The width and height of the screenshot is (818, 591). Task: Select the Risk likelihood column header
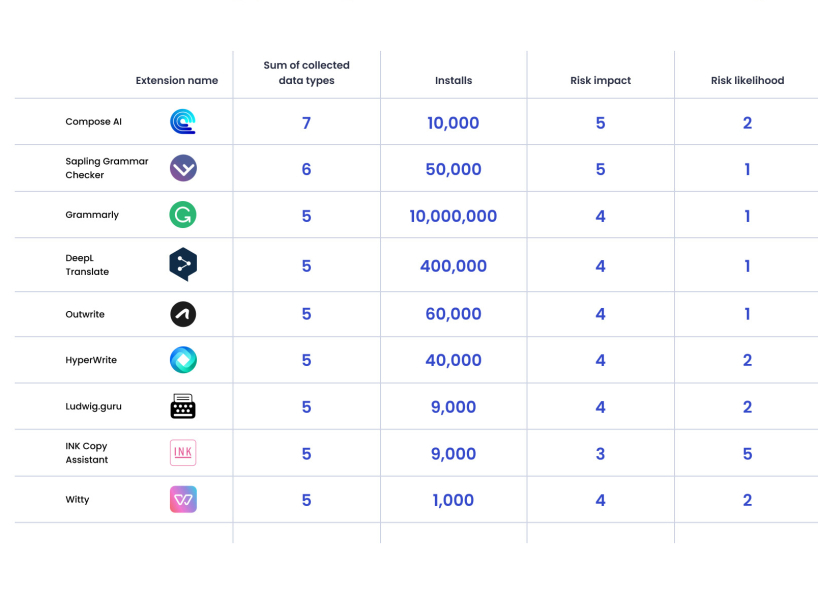pos(747,81)
